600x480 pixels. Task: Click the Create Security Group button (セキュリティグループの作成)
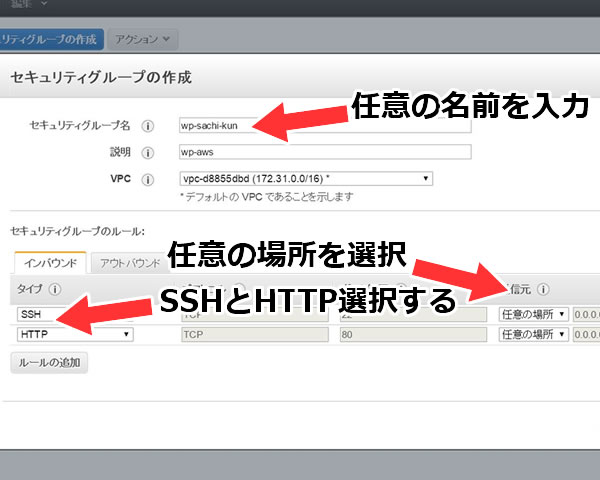pyautogui.click(x=51, y=39)
